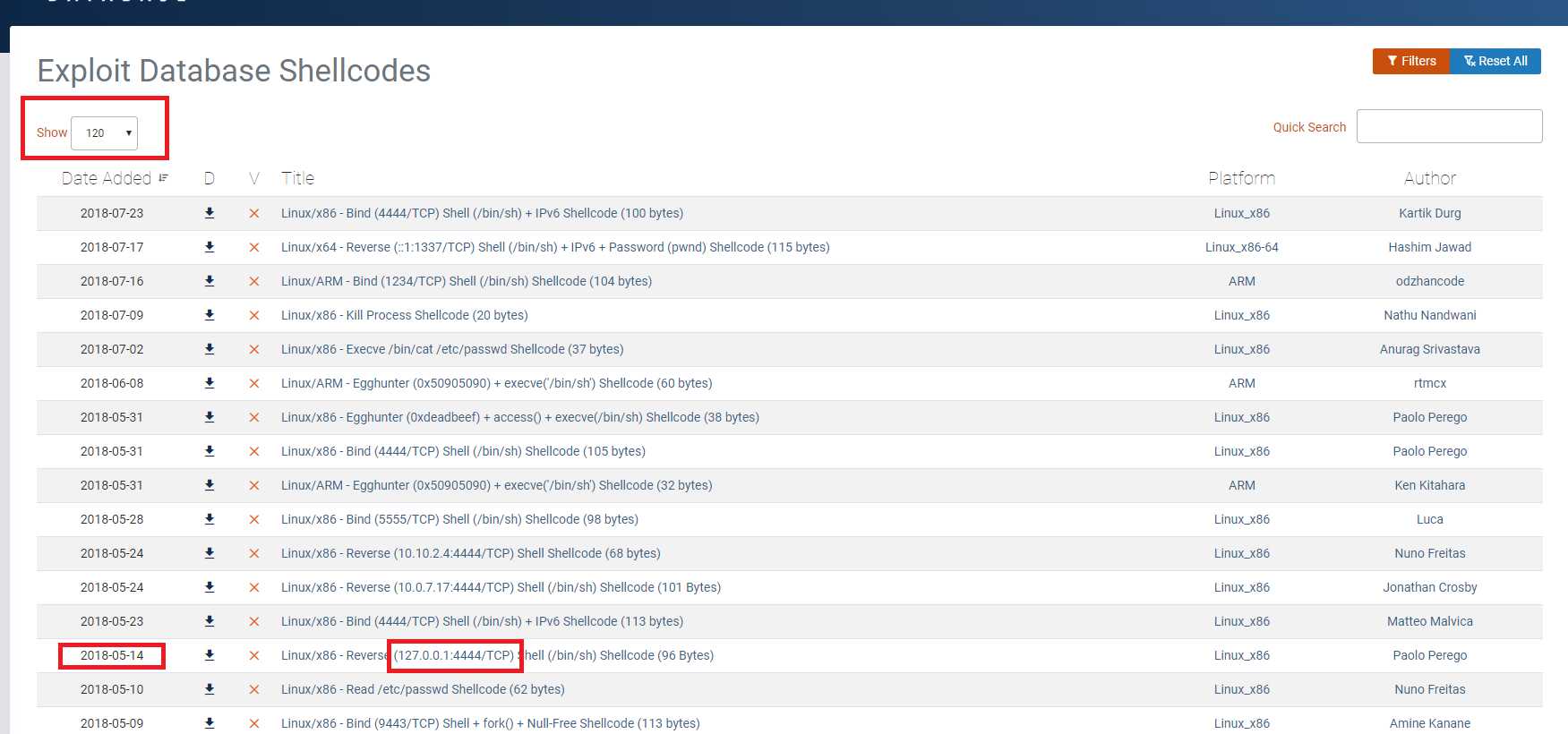Open author Matteo Malvica

(x=1430, y=621)
